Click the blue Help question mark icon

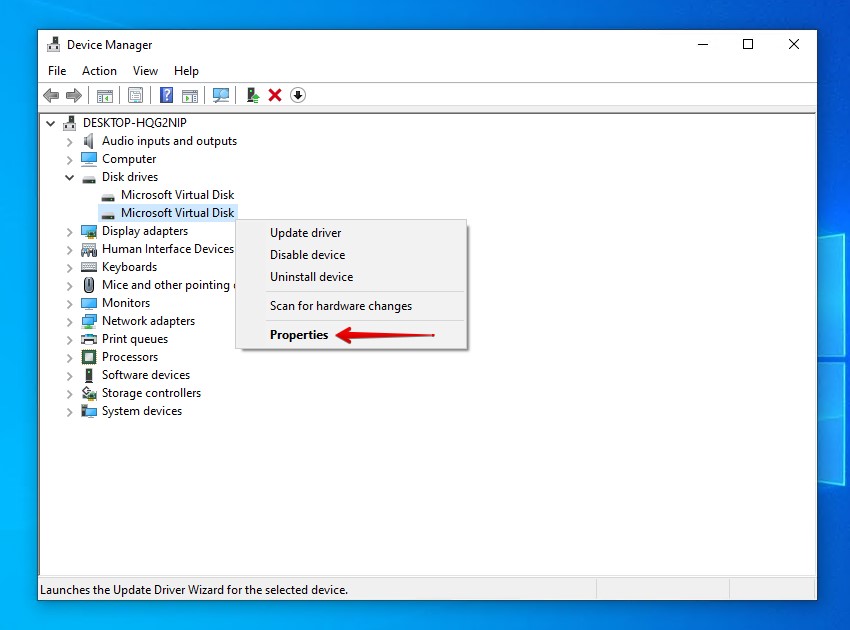coord(167,95)
